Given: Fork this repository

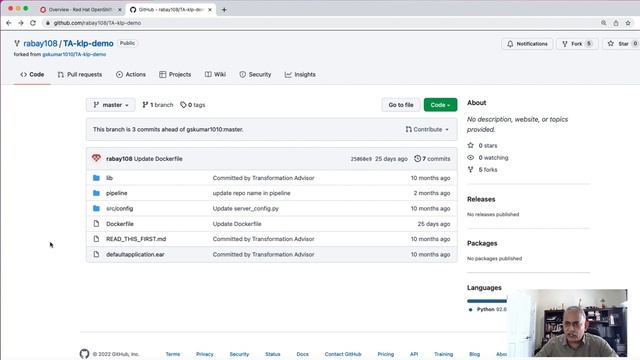Looking at the screenshot, I should click(577, 44).
